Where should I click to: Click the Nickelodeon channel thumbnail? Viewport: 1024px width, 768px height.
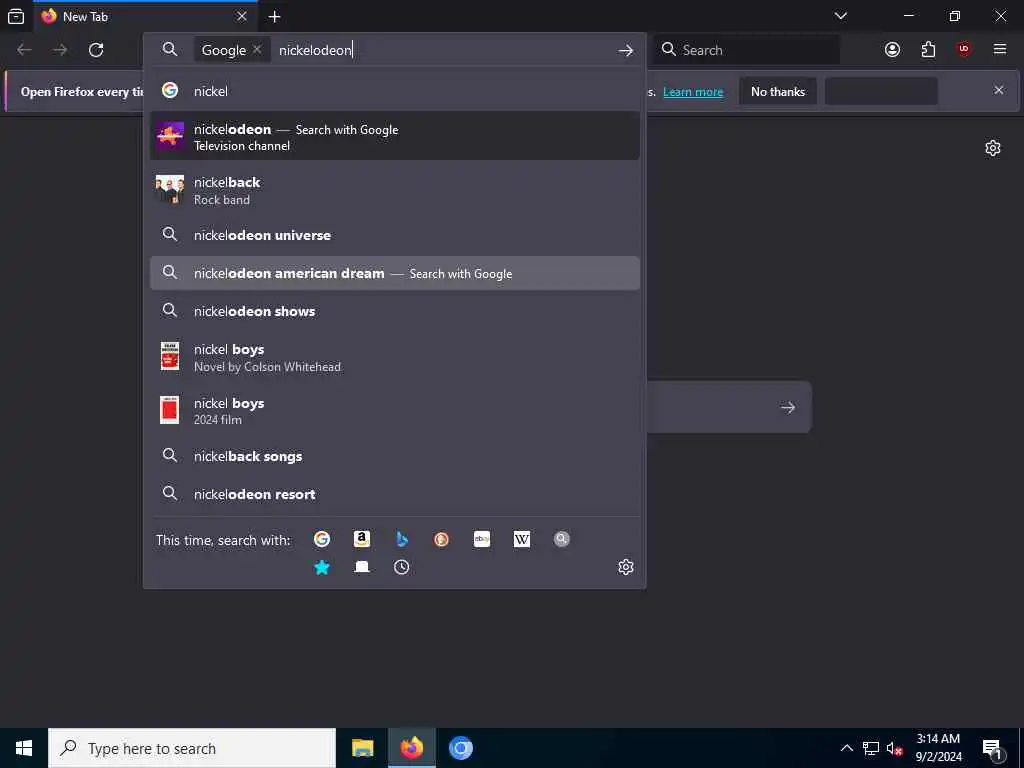pyautogui.click(x=170, y=136)
